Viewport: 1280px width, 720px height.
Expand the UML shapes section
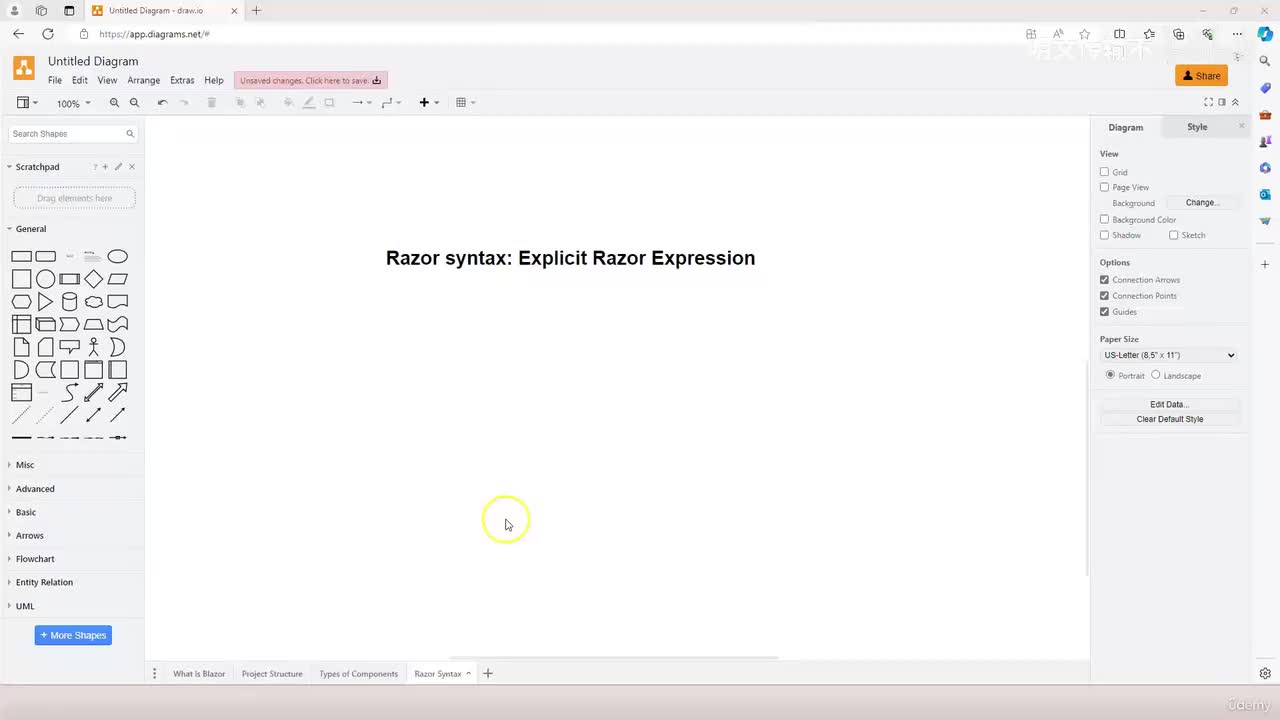click(25, 606)
